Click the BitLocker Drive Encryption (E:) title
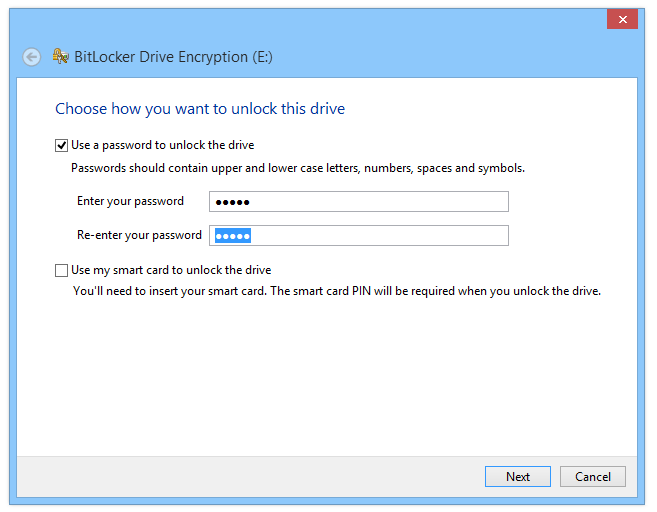The height and width of the screenshot is (512, 657). [173, 57]
